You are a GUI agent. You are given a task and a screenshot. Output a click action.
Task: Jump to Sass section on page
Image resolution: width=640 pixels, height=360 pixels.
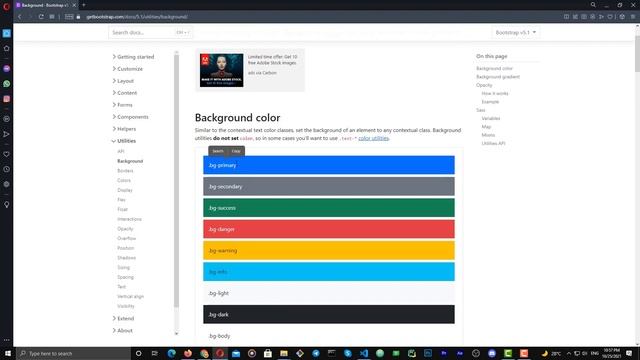pyautogui.click(x=481, y=110)
